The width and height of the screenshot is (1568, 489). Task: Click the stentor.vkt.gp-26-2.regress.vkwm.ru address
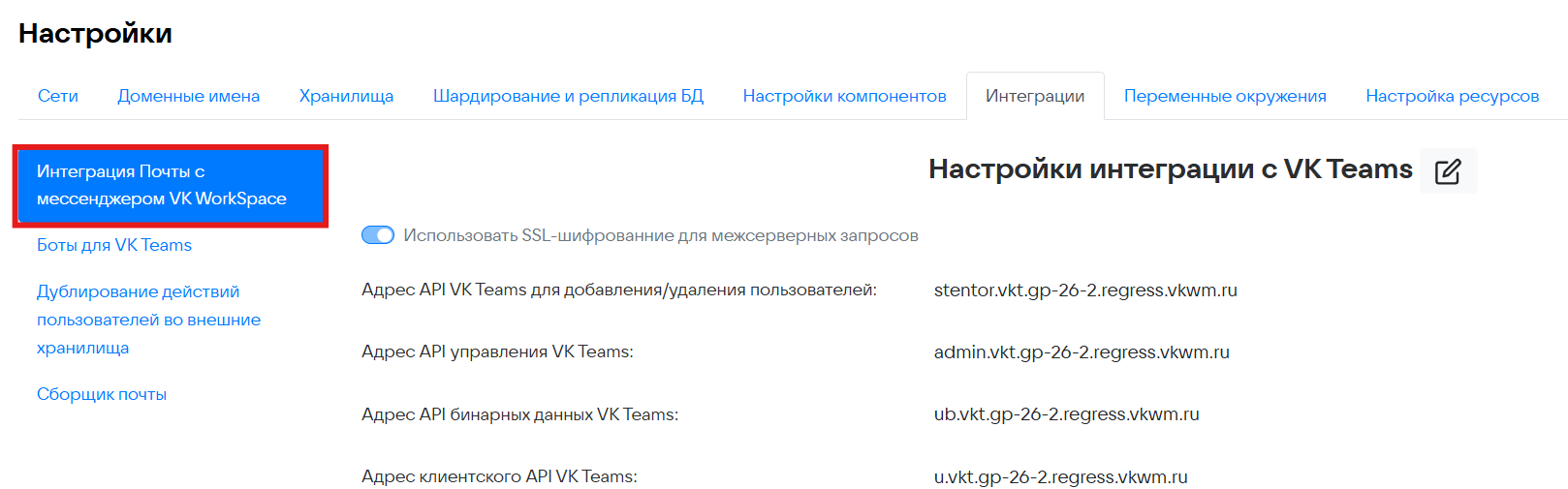(x=1085, y=290)
